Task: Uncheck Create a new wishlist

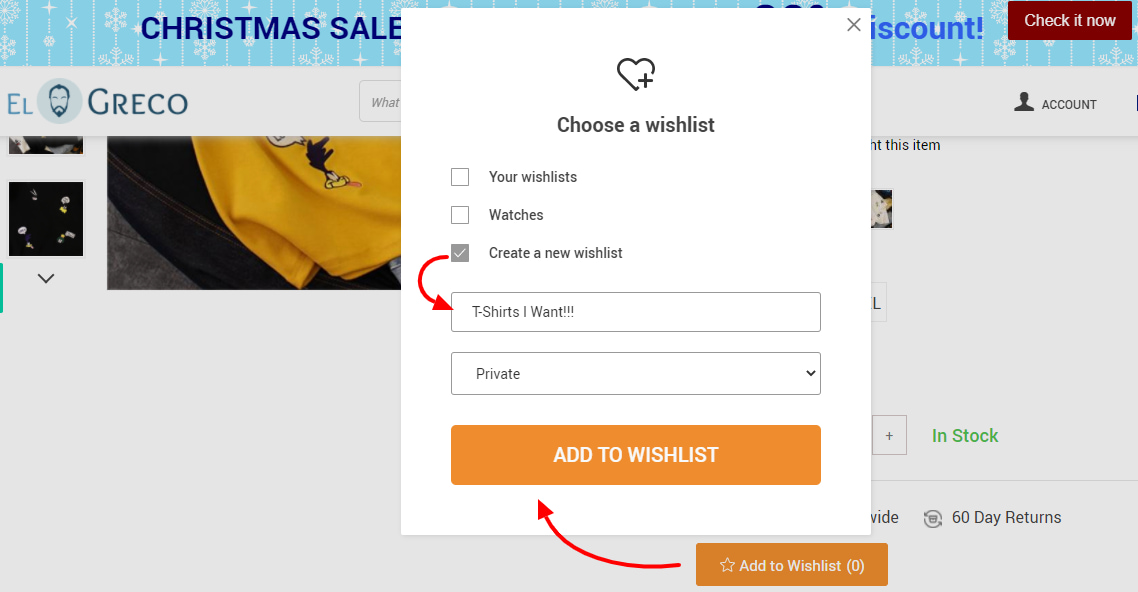Action: (460, 253)
